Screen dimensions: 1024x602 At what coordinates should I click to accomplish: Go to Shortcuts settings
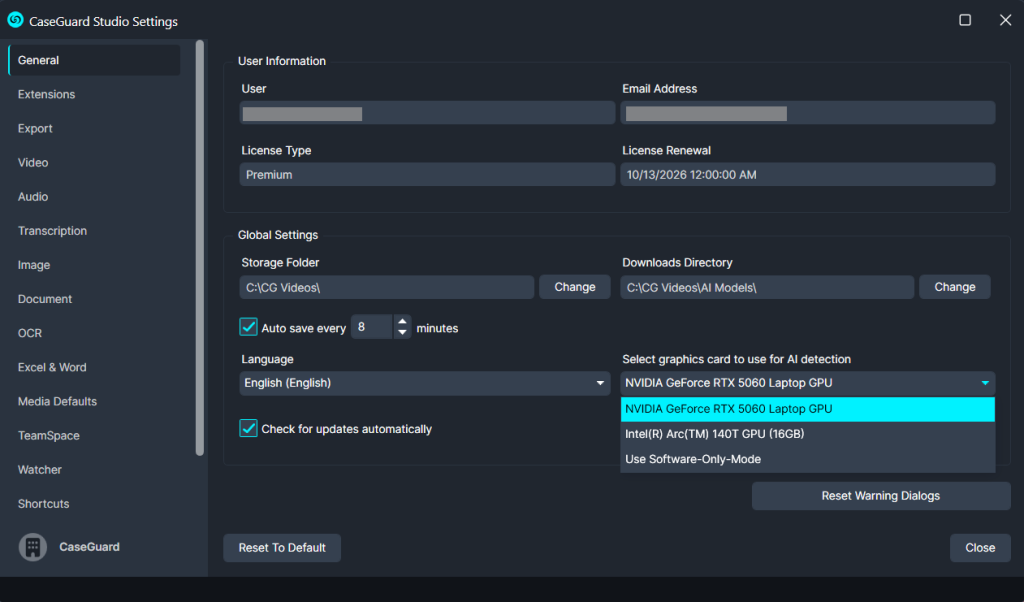coord(43,504)
